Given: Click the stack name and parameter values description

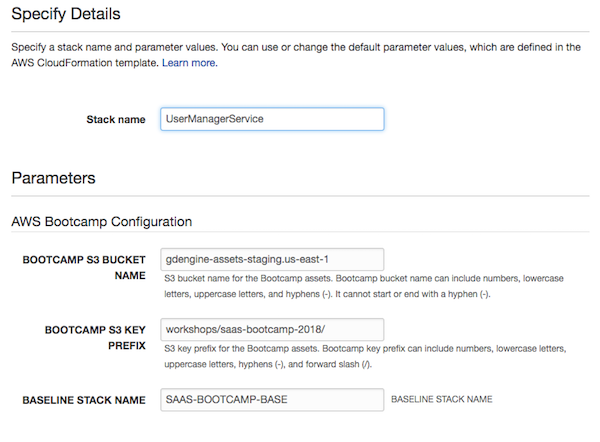Looking at the screenshot, I should coord(296,55).
